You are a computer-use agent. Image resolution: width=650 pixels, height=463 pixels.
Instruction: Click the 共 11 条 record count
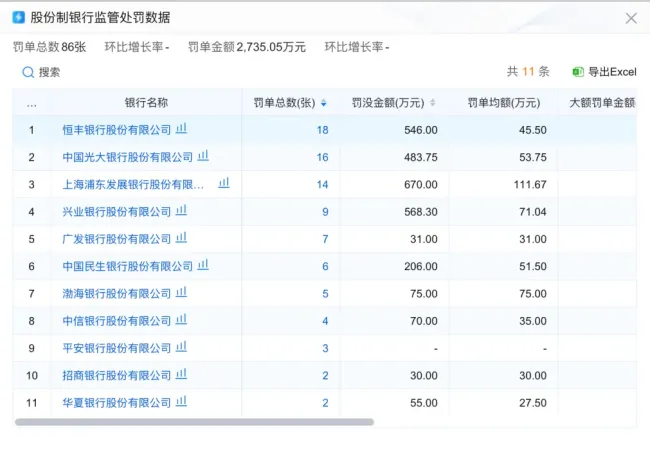coord(528,72)
